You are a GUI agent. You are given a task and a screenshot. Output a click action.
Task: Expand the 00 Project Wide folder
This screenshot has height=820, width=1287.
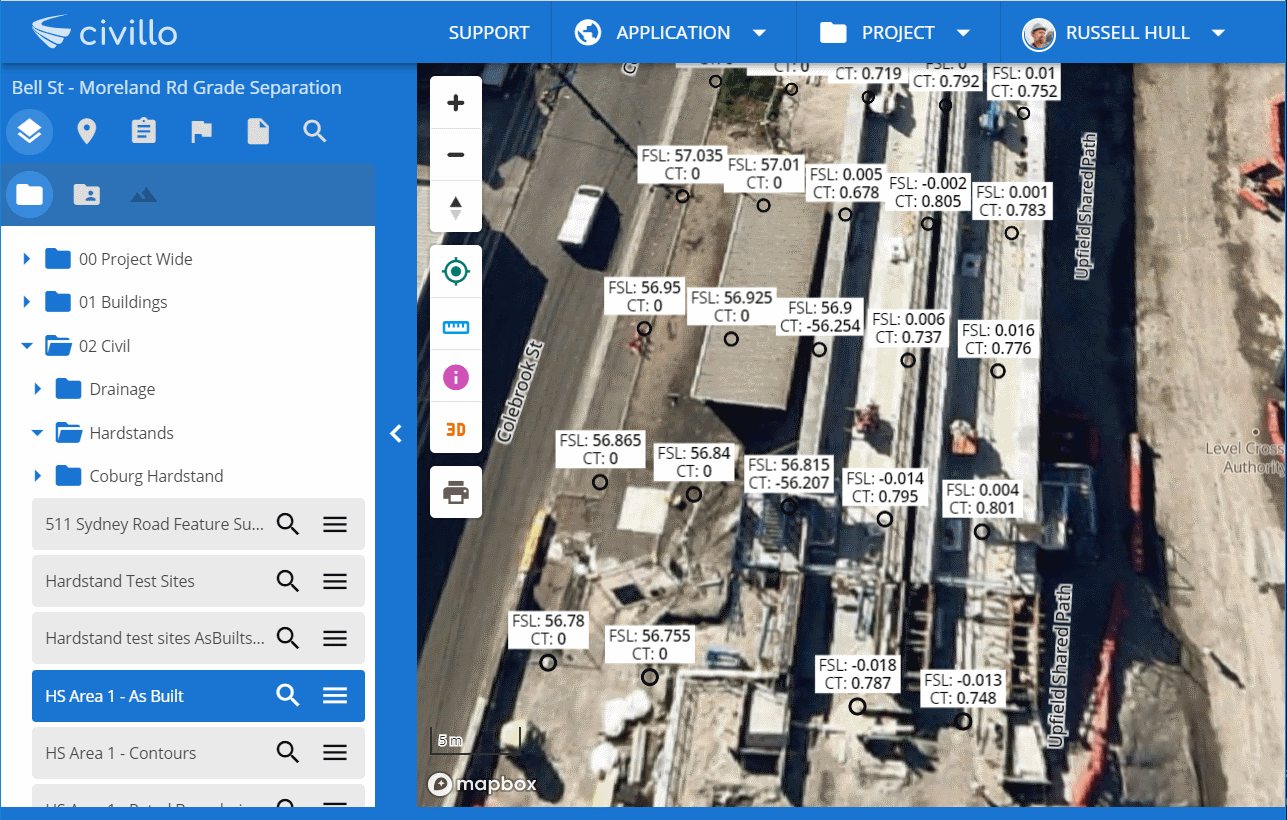point(27,259)
